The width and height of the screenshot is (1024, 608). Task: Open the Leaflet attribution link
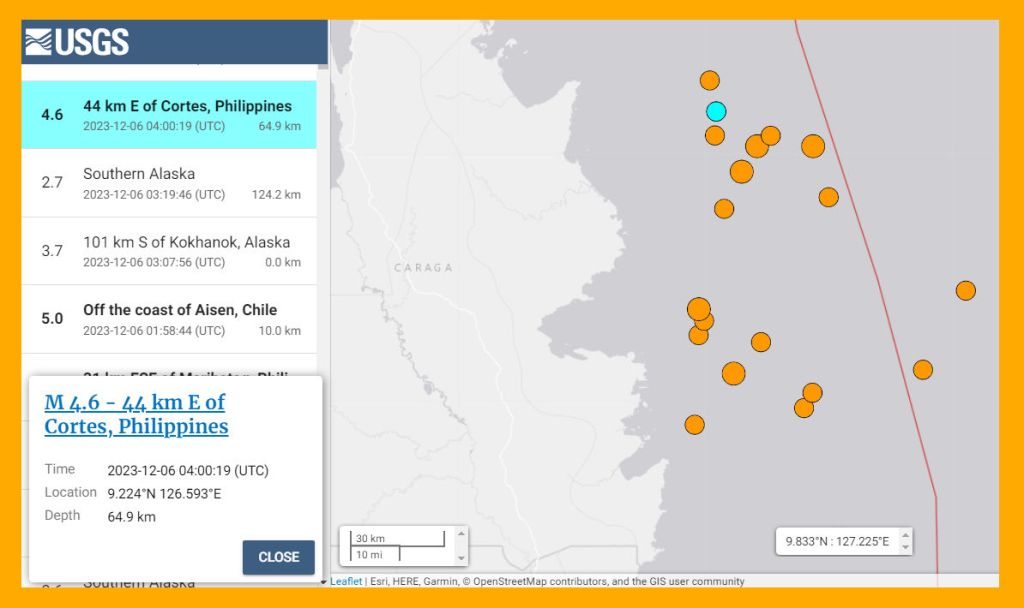tap(346, 581)
